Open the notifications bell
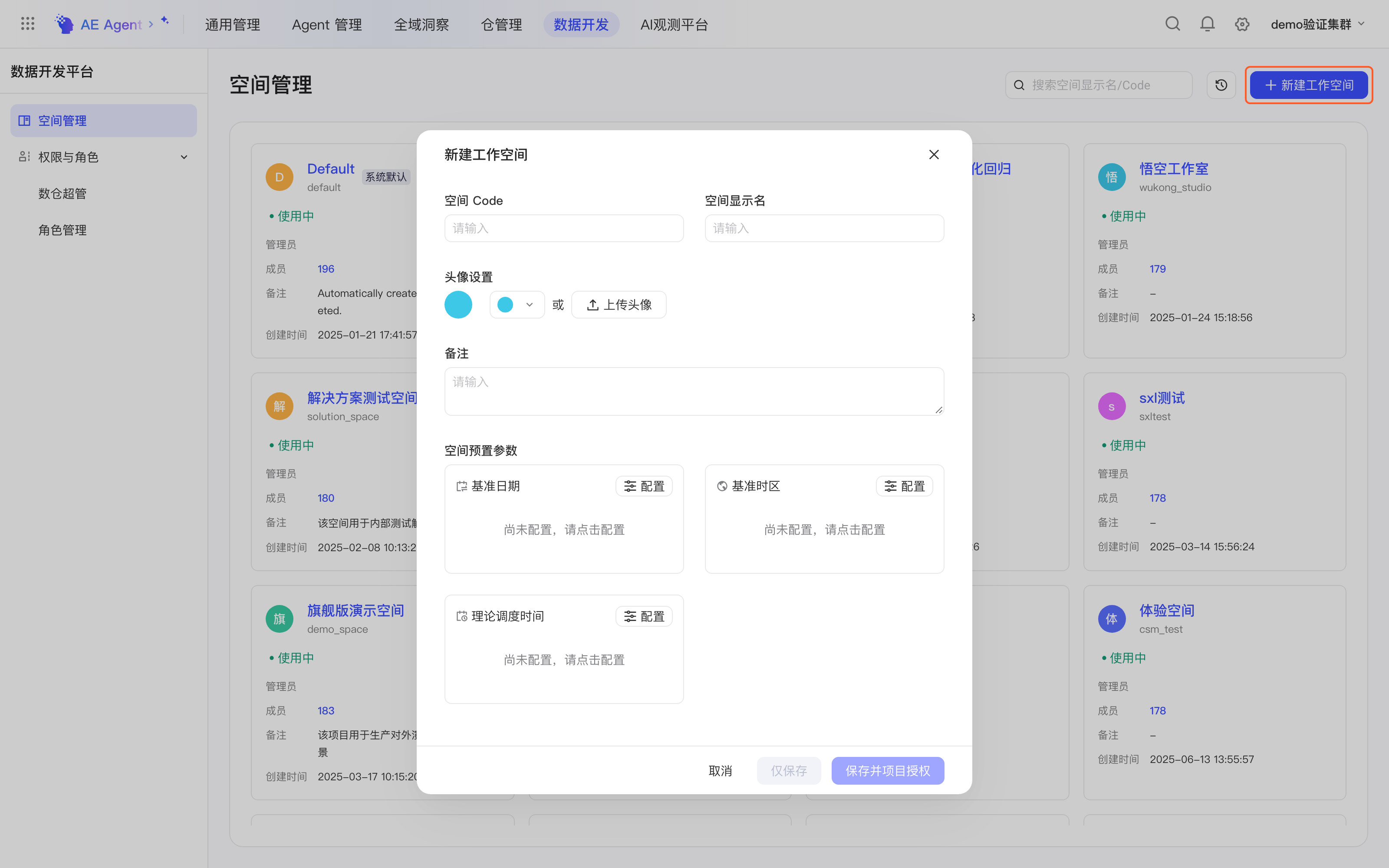This screenshot has width=1389, height=868. (1207, 23)
